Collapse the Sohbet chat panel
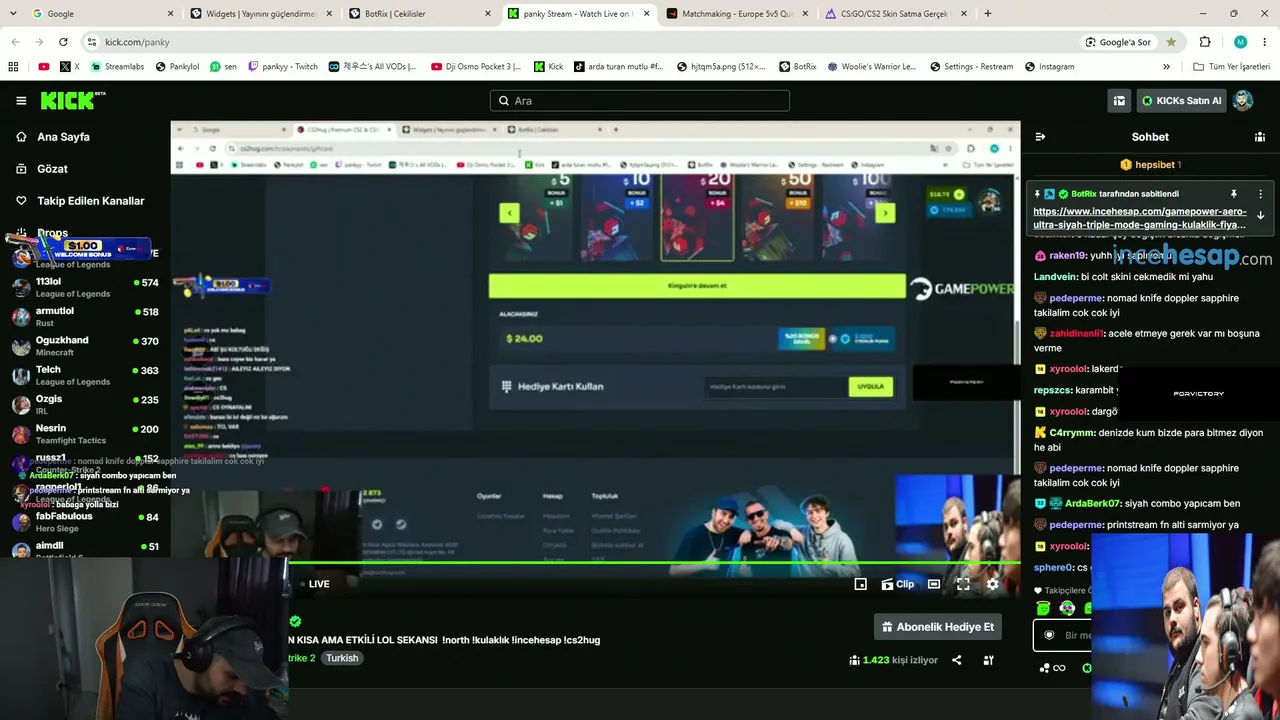The height and width of the screenshot is (720, 1280). [1040, 137]
